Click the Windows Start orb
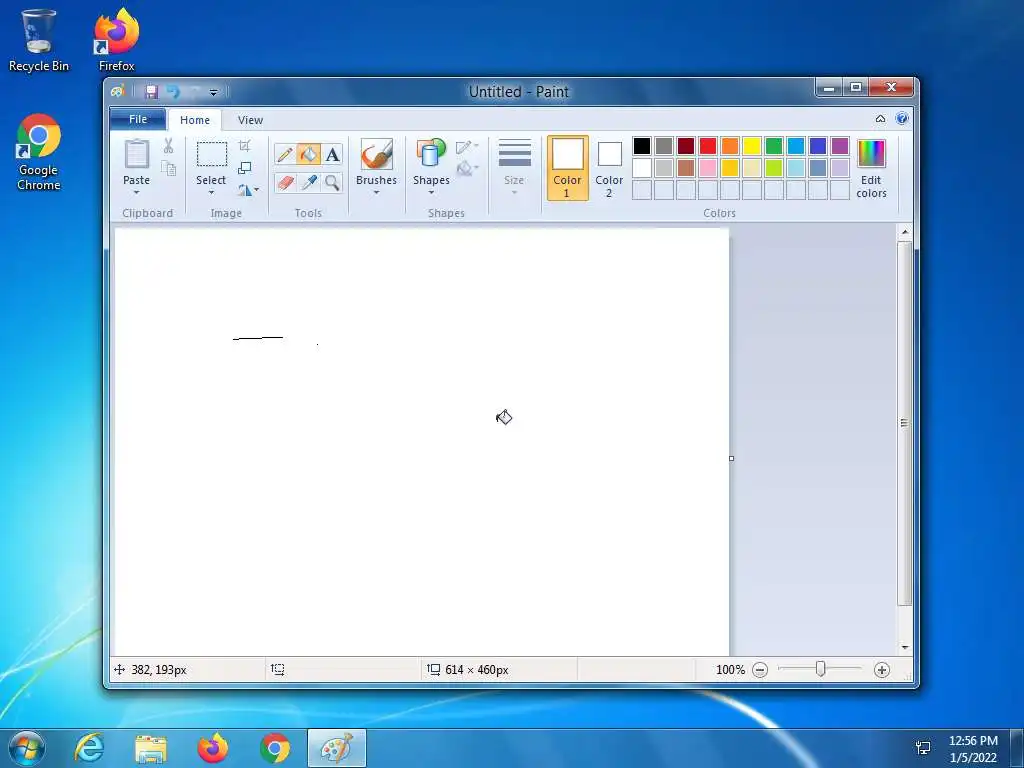 point(27,748)
